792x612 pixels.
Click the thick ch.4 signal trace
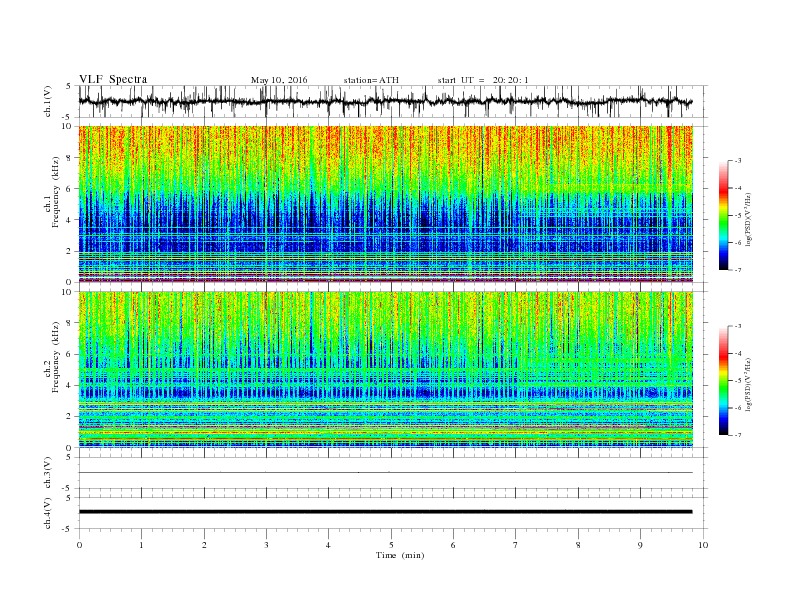point(385,512)
